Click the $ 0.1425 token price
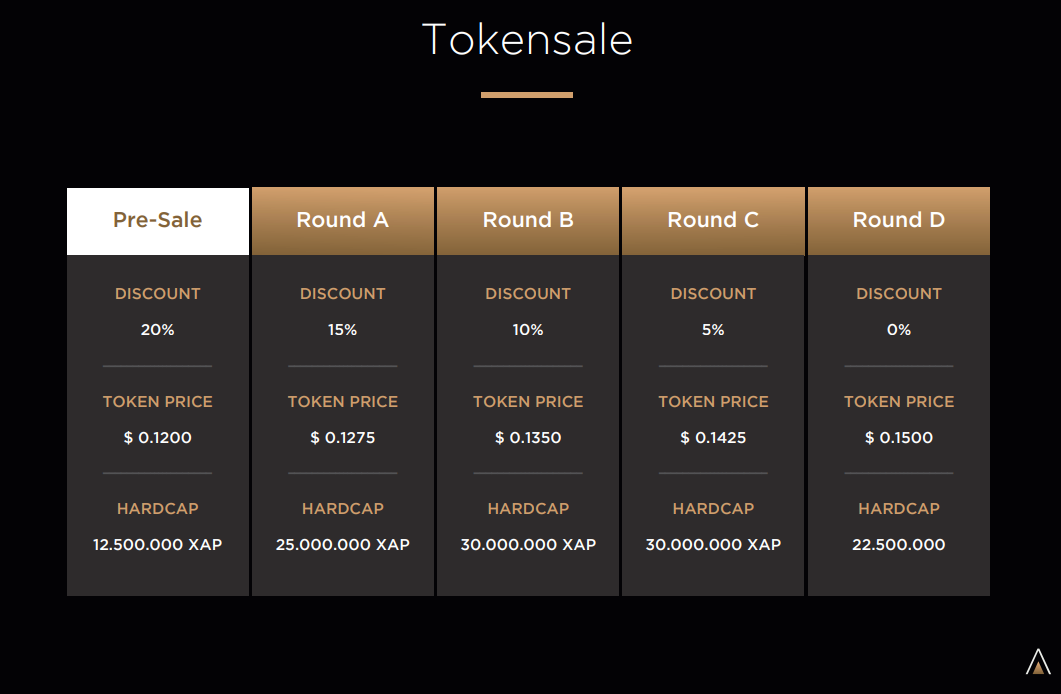Screen dimensions: 1061x694 [x=713, y=438]
